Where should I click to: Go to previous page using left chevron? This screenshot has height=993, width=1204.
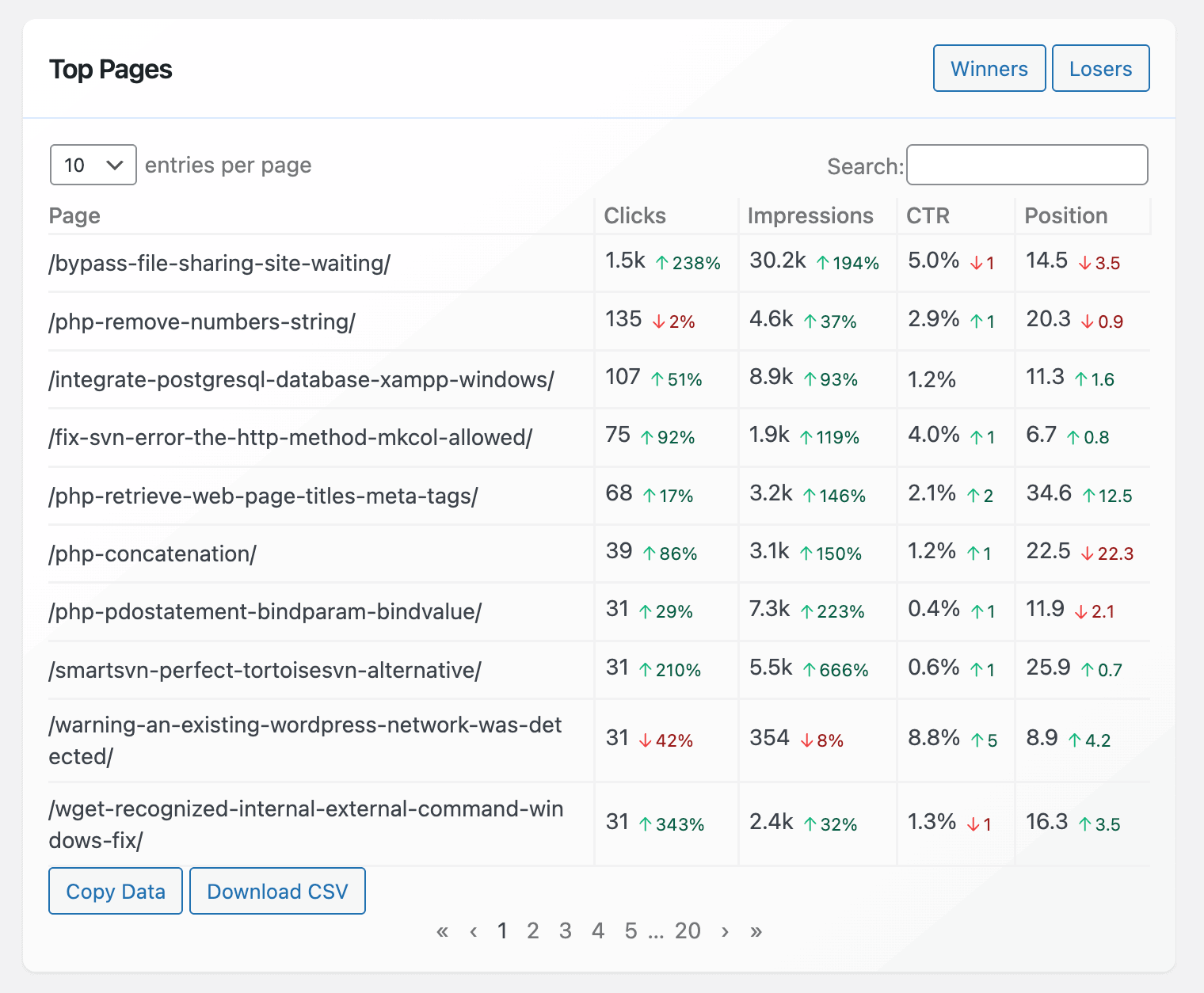pyautogui.click(x=473, y=931)
